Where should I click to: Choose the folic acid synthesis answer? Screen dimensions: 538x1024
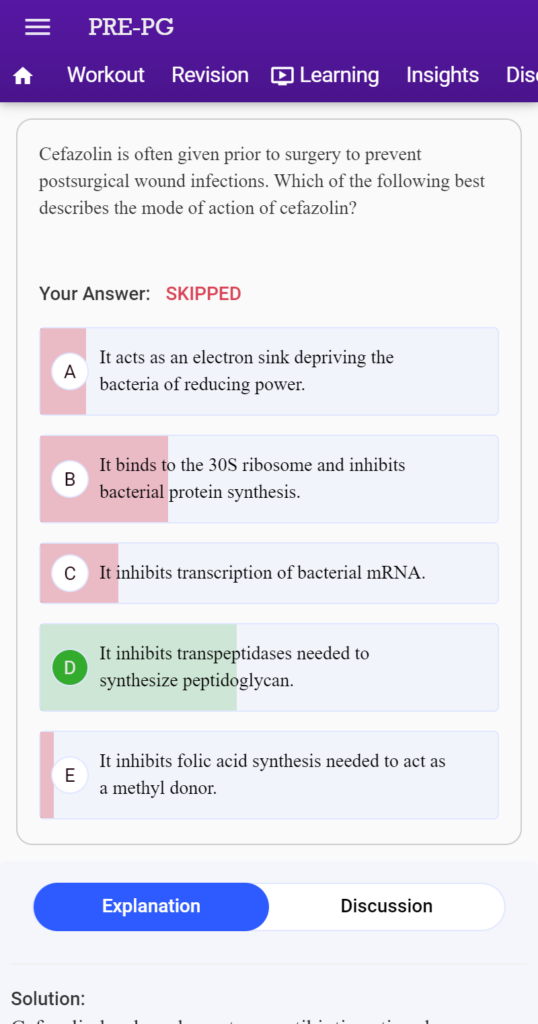click(269, 775)
